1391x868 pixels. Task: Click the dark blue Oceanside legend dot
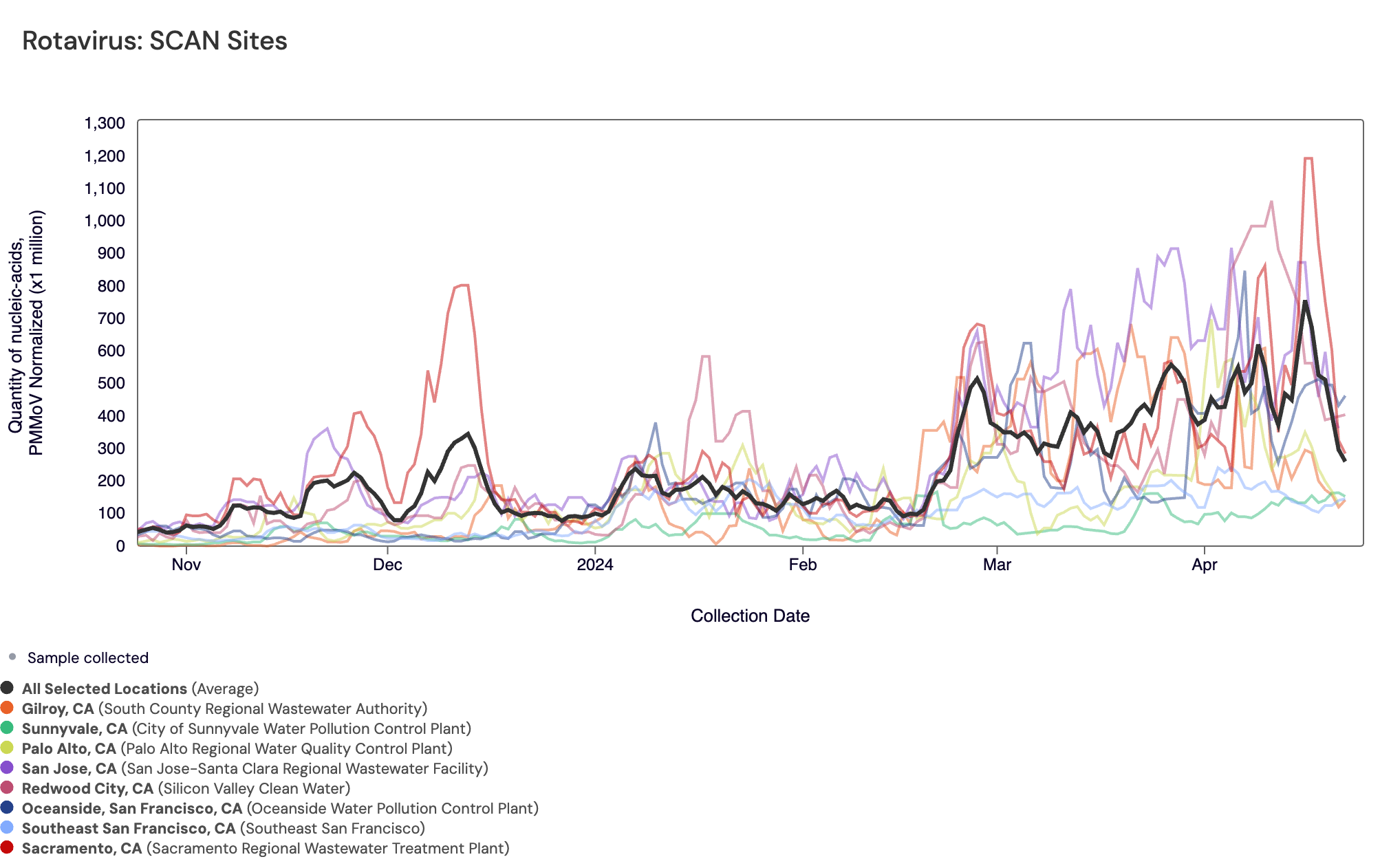coord(7,807)
